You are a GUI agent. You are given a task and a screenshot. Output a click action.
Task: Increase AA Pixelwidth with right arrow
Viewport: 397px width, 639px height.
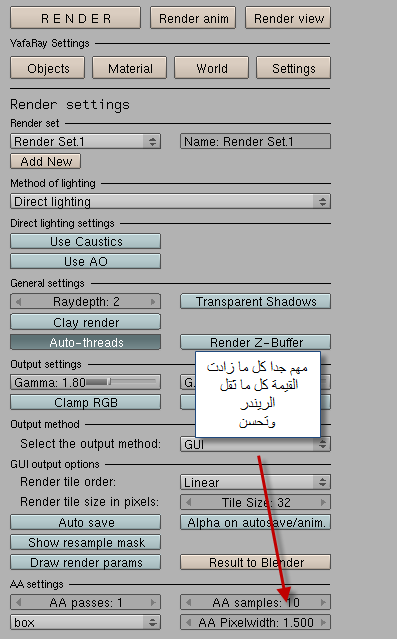point(323,622)
